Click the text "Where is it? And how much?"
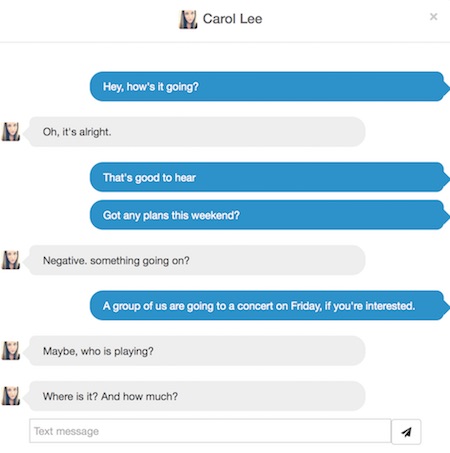This screenshot has width=450, height=453. tap(110, 396)
